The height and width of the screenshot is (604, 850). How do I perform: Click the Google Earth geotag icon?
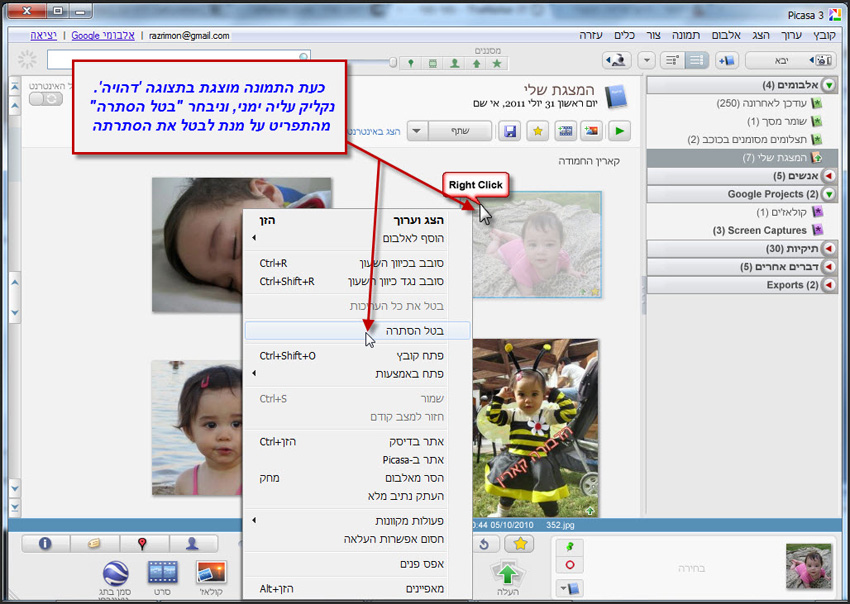115,574
